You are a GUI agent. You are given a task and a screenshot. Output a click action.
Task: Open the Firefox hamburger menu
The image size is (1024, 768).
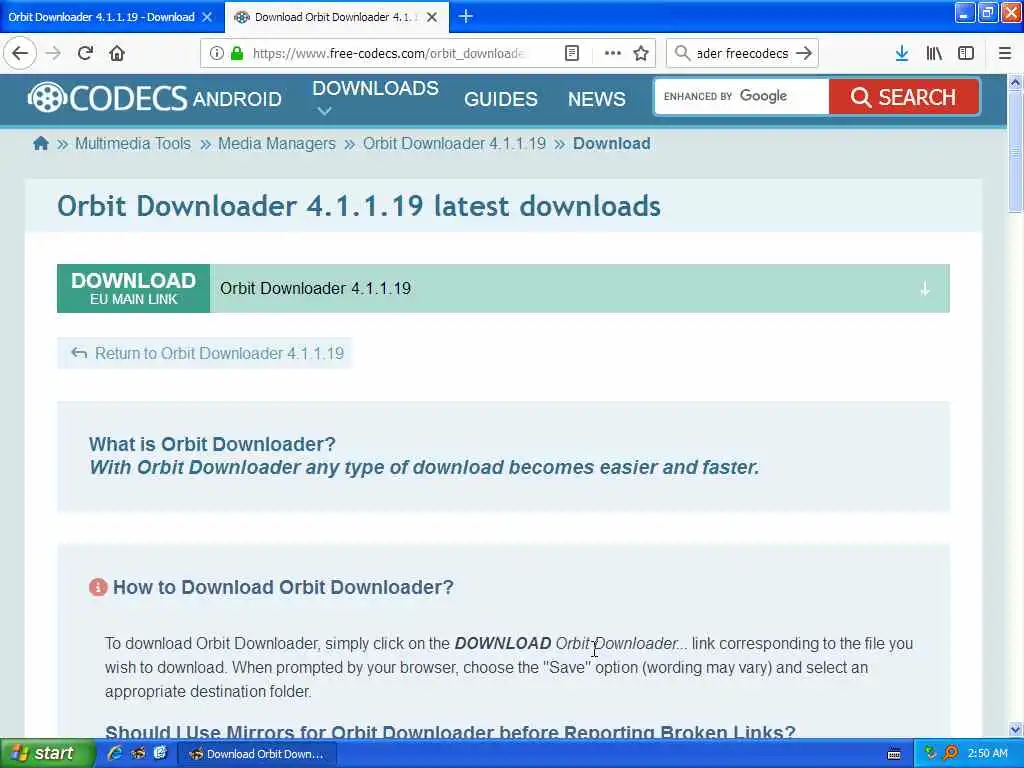pos(1004,54)
